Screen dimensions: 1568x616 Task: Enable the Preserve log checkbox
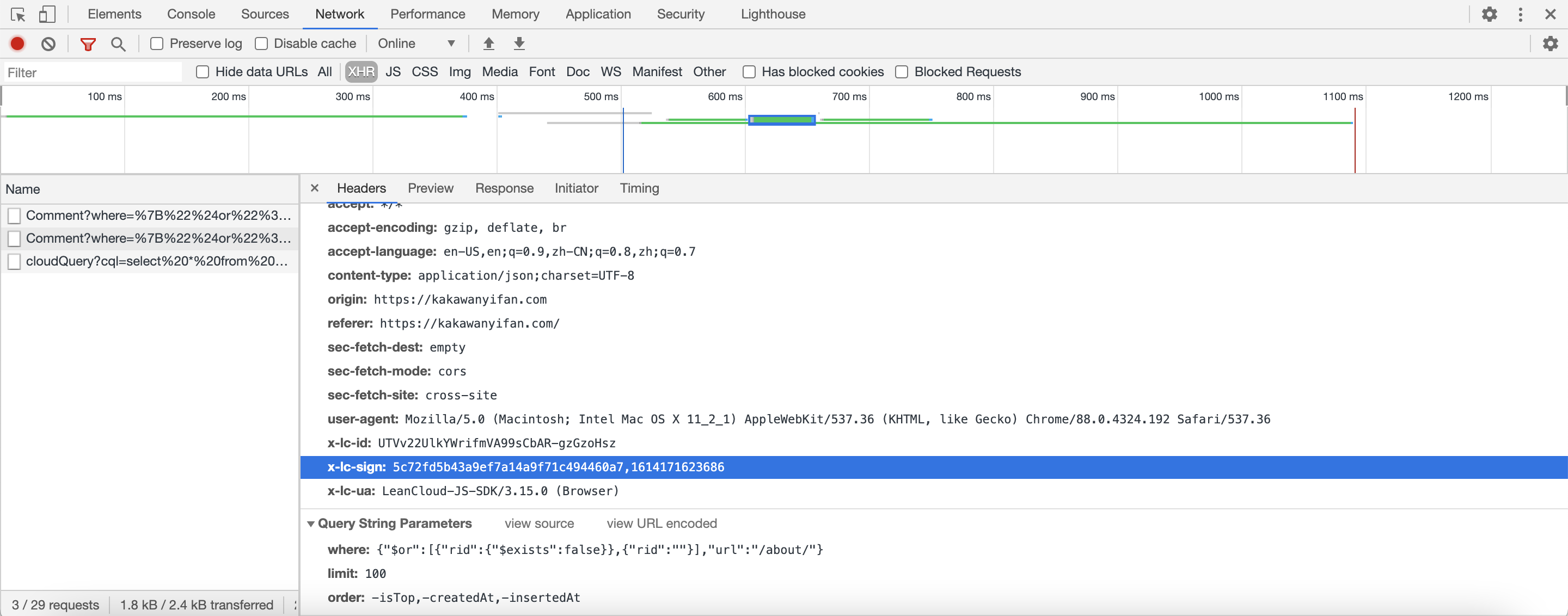(156, 44)
